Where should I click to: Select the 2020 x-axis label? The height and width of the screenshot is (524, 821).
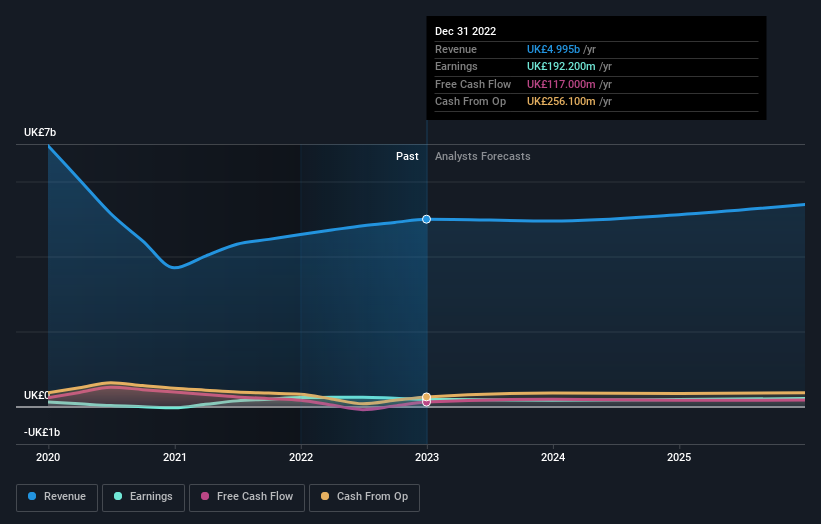[48, 457]
